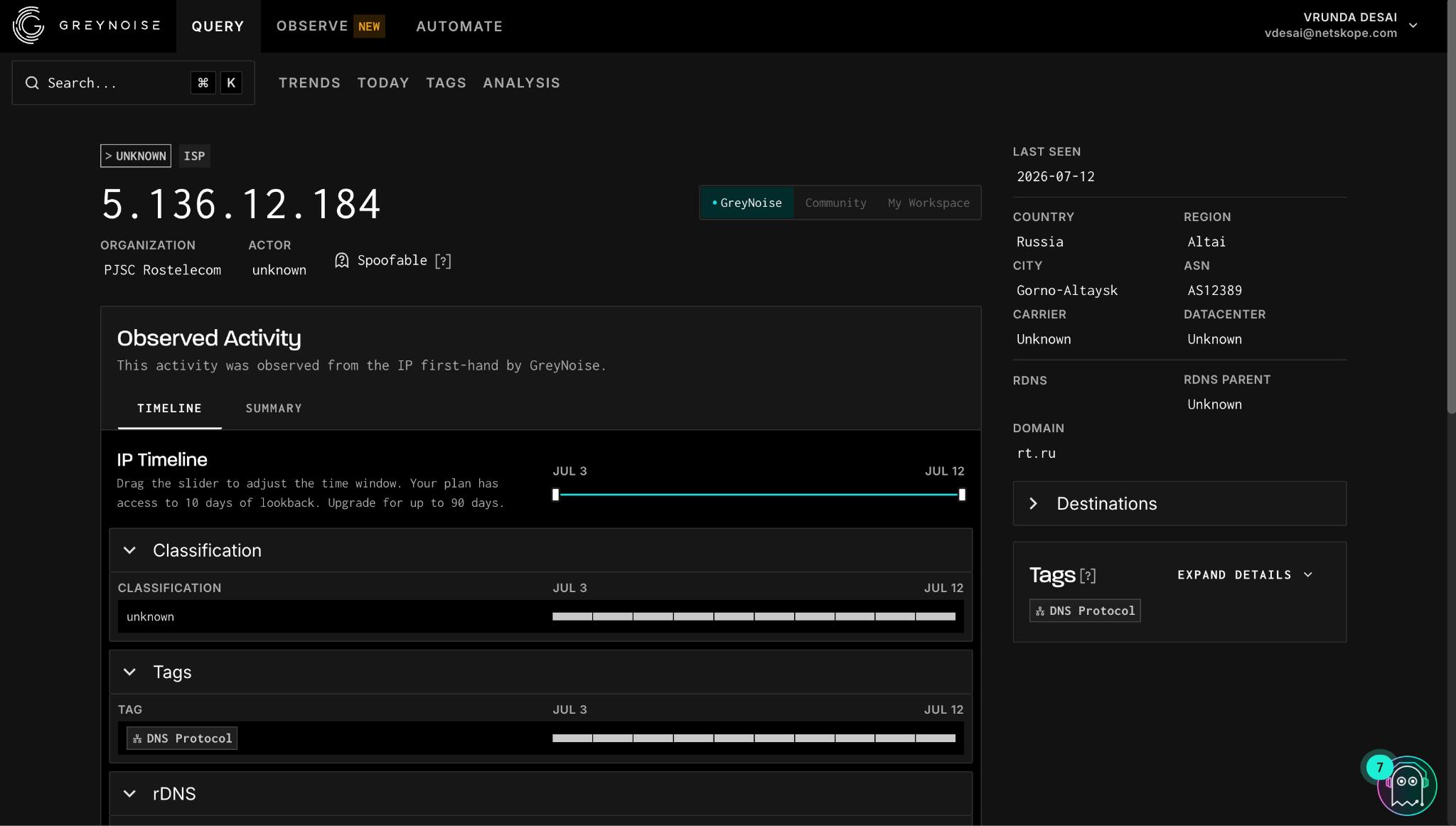Click the right timeline slider handle
Image resolution: width=1456 pixels, height=826 pixels.
coord(962,495)
